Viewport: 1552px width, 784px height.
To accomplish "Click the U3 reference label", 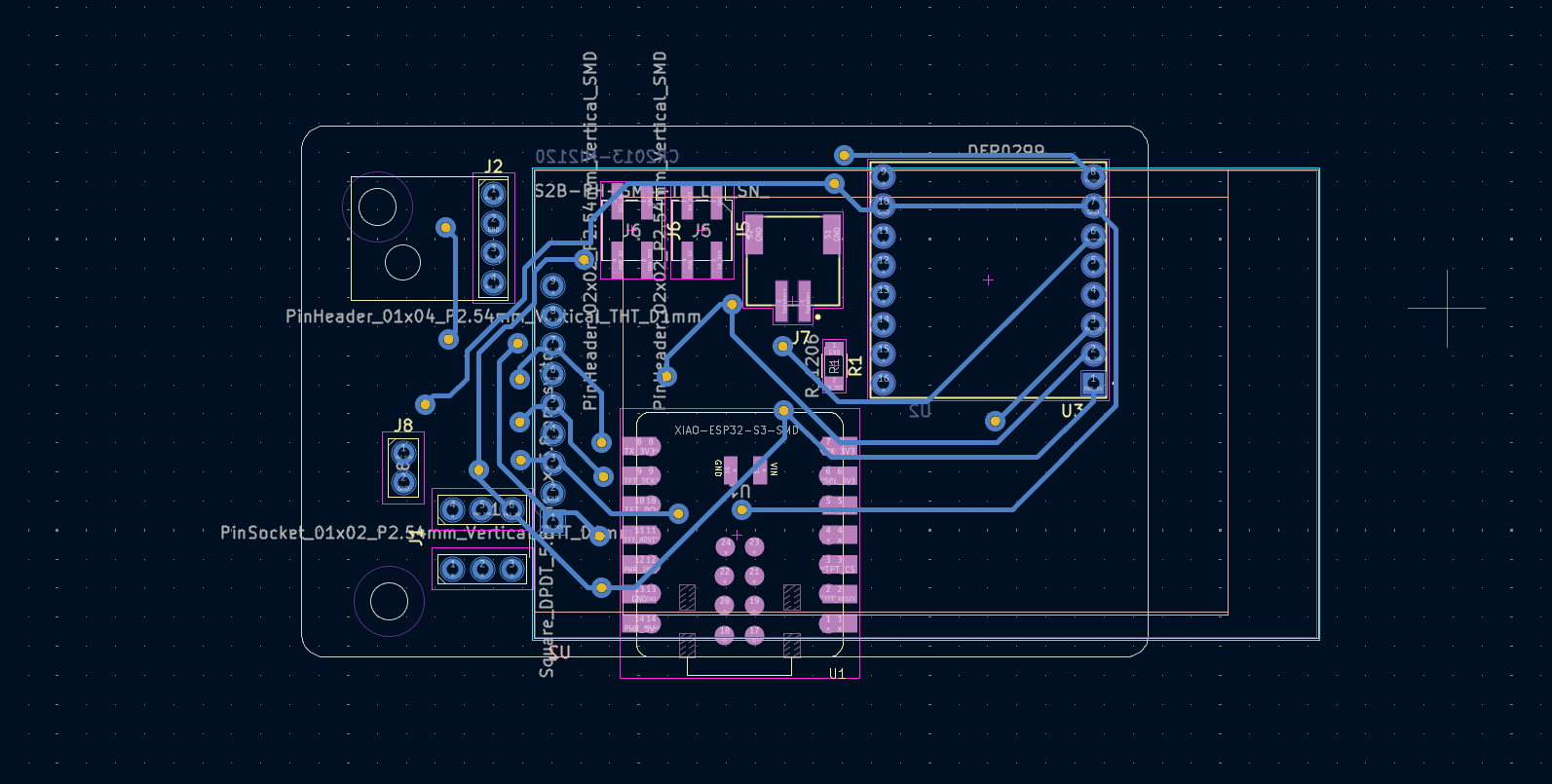I will pos(1072,411).
